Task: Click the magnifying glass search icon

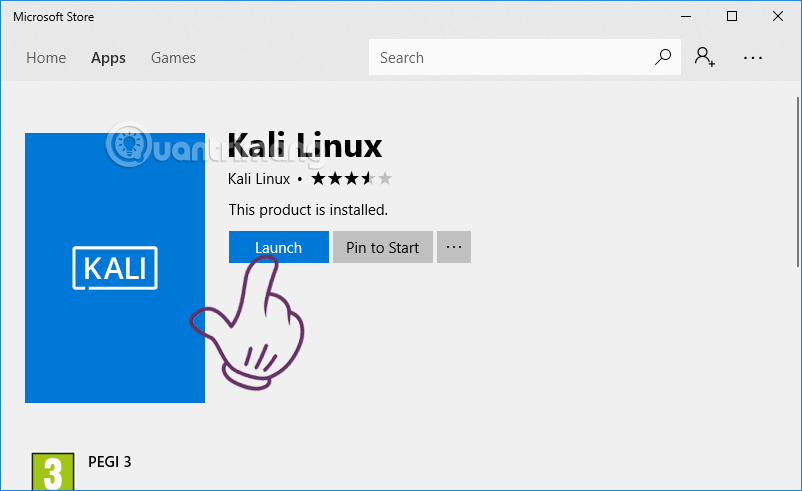Action: (663, 57)
